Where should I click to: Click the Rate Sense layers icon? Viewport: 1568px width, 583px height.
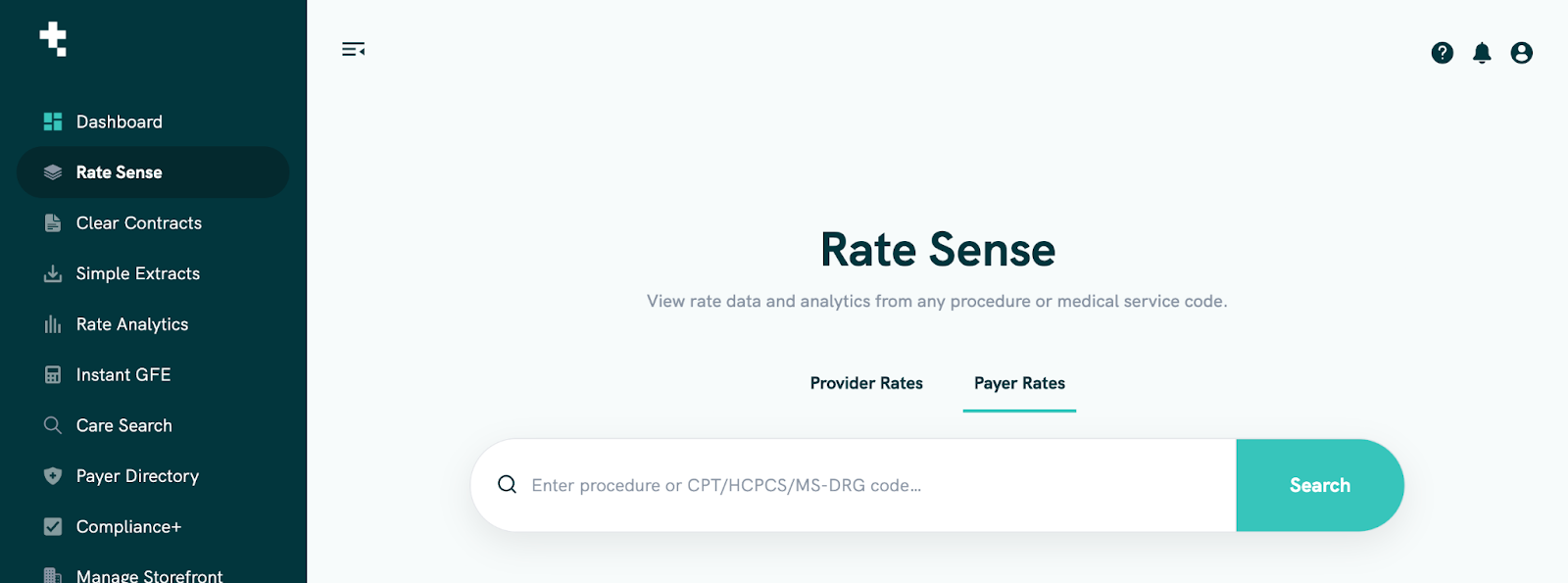tap(53, 172)
